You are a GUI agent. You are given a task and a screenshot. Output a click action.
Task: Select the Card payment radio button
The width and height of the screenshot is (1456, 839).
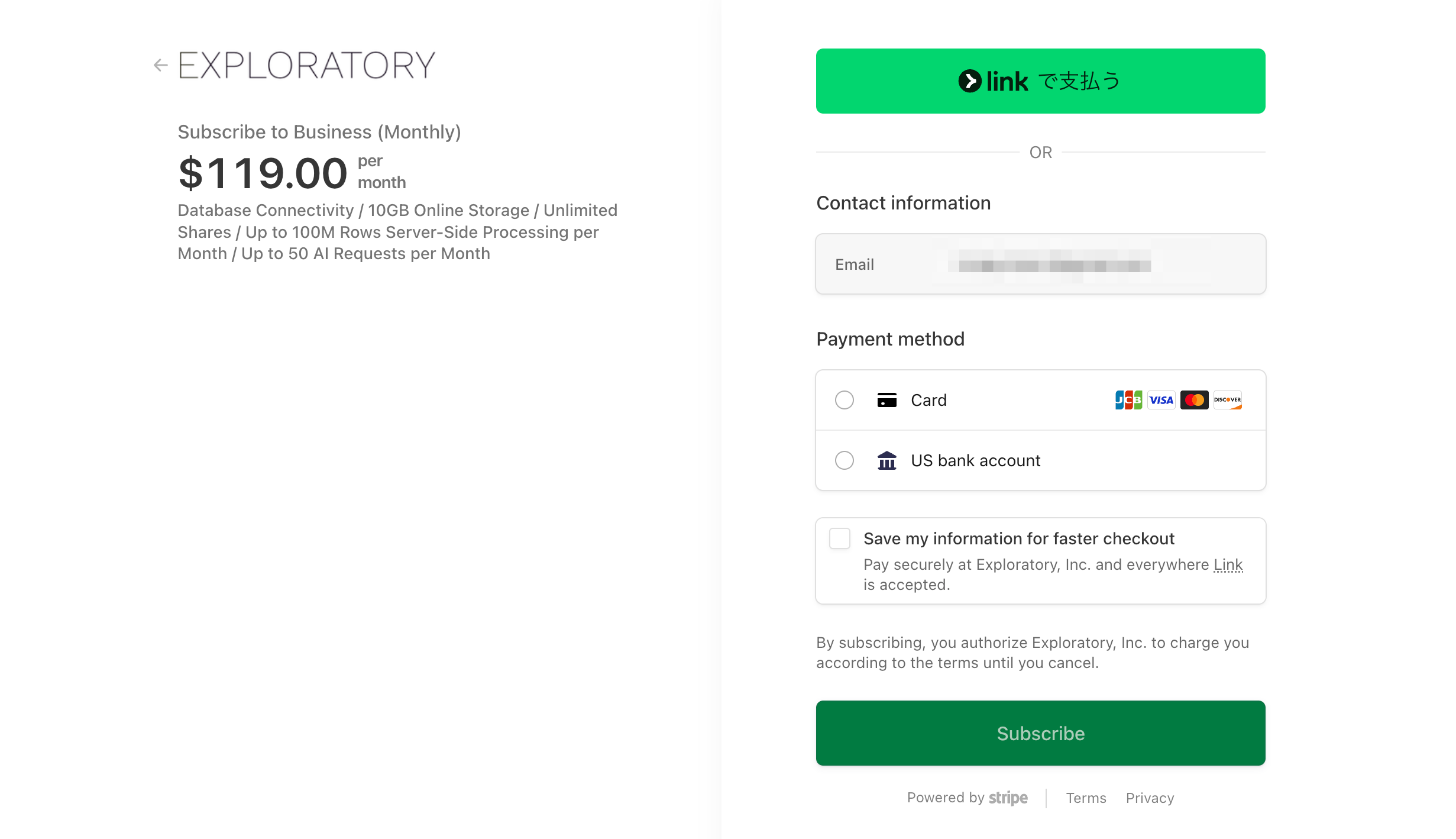(x=845, y=400)
